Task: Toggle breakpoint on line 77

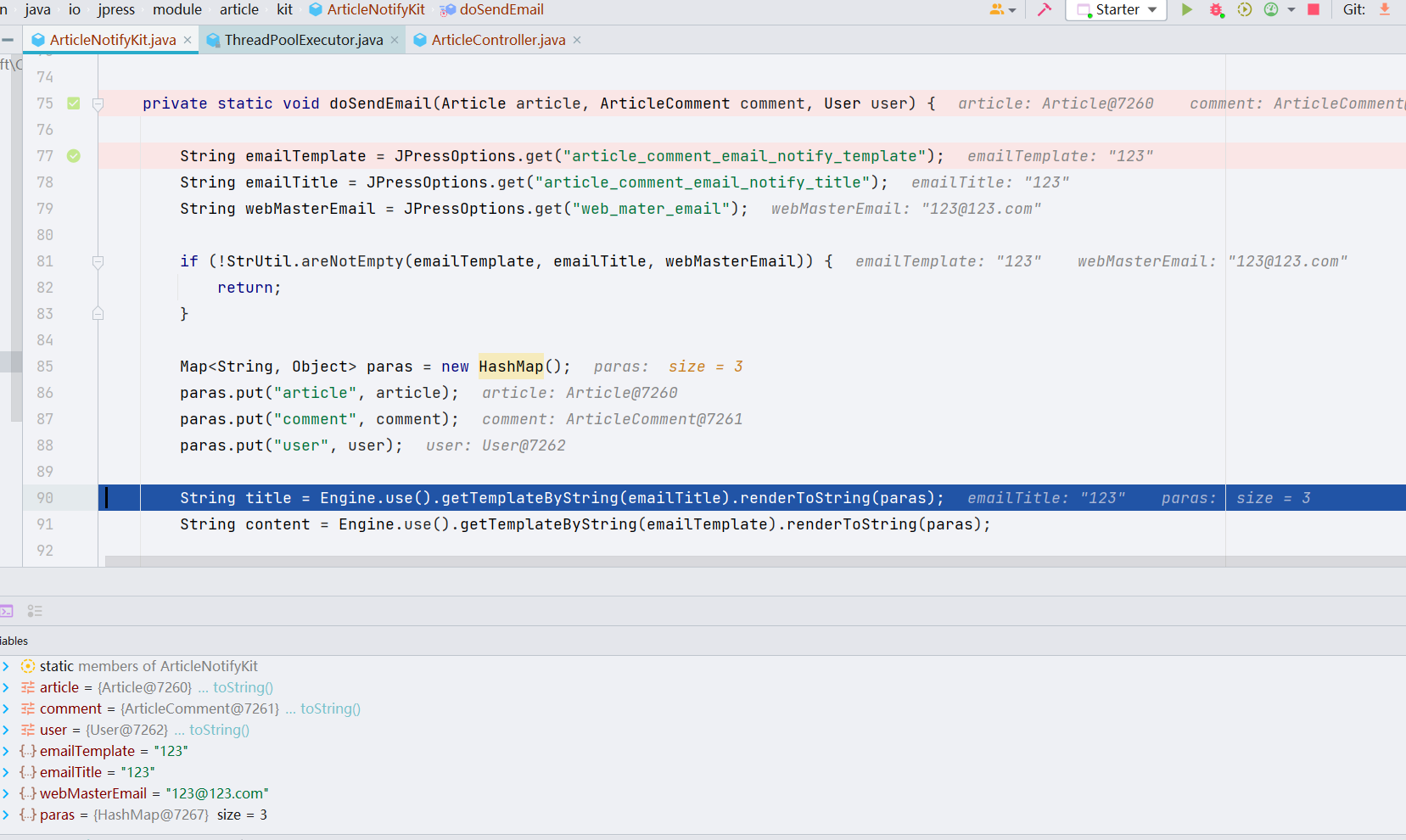Action: coord(74,156)
